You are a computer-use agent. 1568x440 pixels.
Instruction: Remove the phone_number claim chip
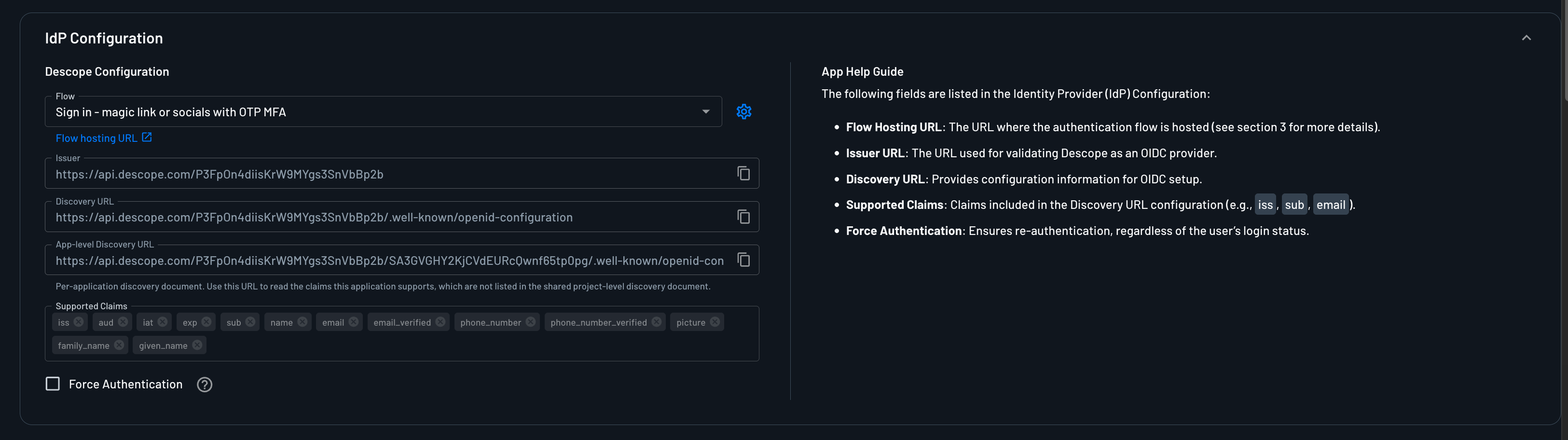click(x=531, y=322)
